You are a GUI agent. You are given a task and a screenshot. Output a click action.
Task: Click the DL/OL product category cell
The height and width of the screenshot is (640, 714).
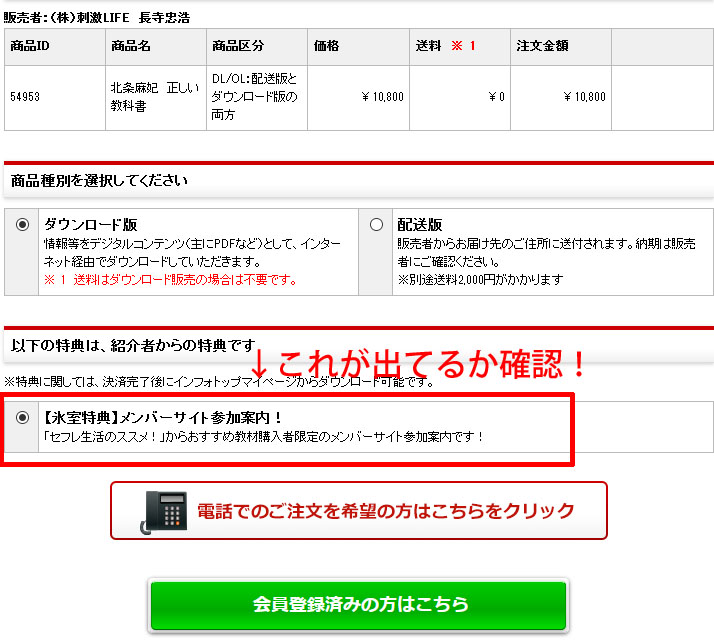255,97
